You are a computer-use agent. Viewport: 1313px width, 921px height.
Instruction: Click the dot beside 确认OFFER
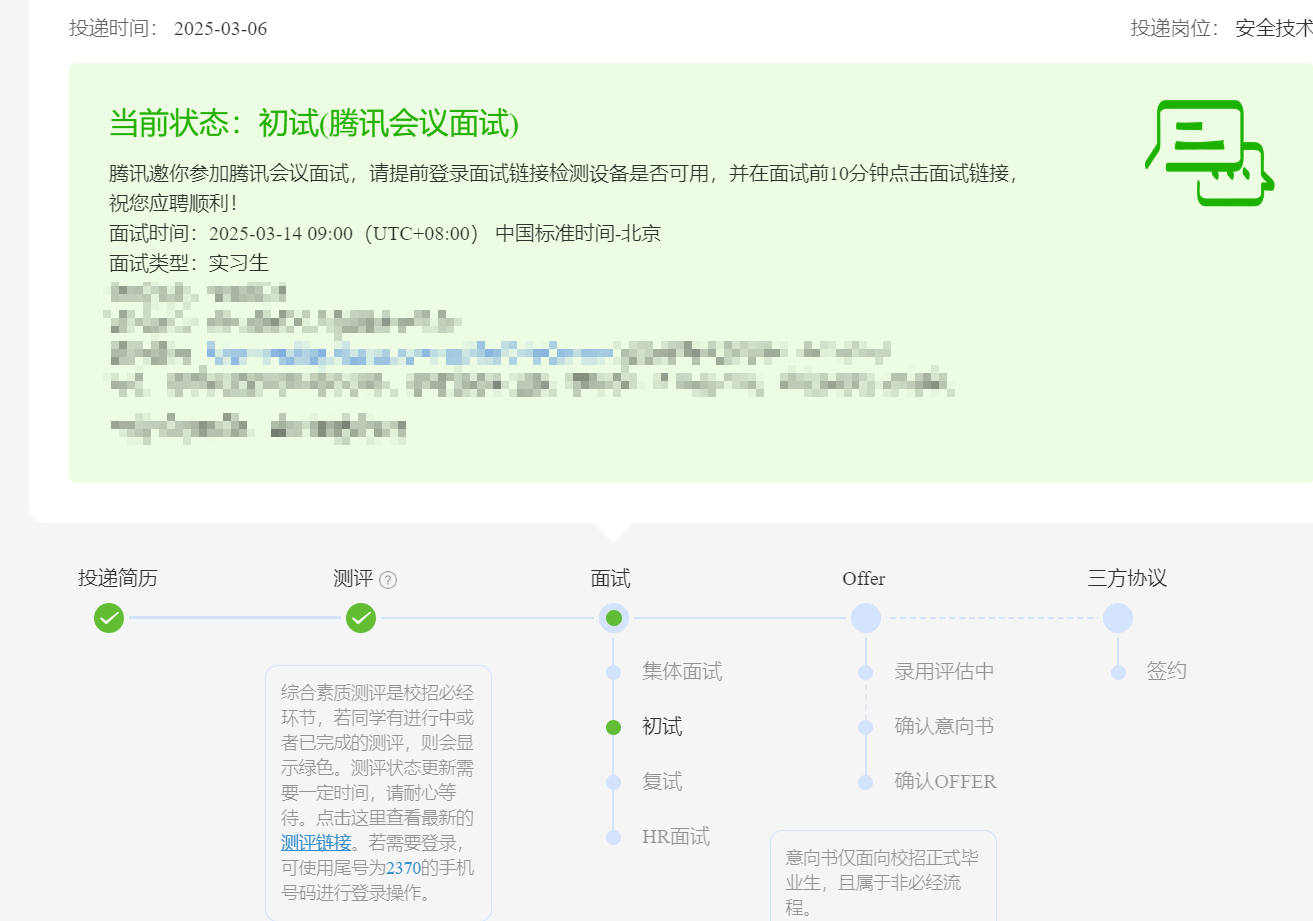click(866, 782)
